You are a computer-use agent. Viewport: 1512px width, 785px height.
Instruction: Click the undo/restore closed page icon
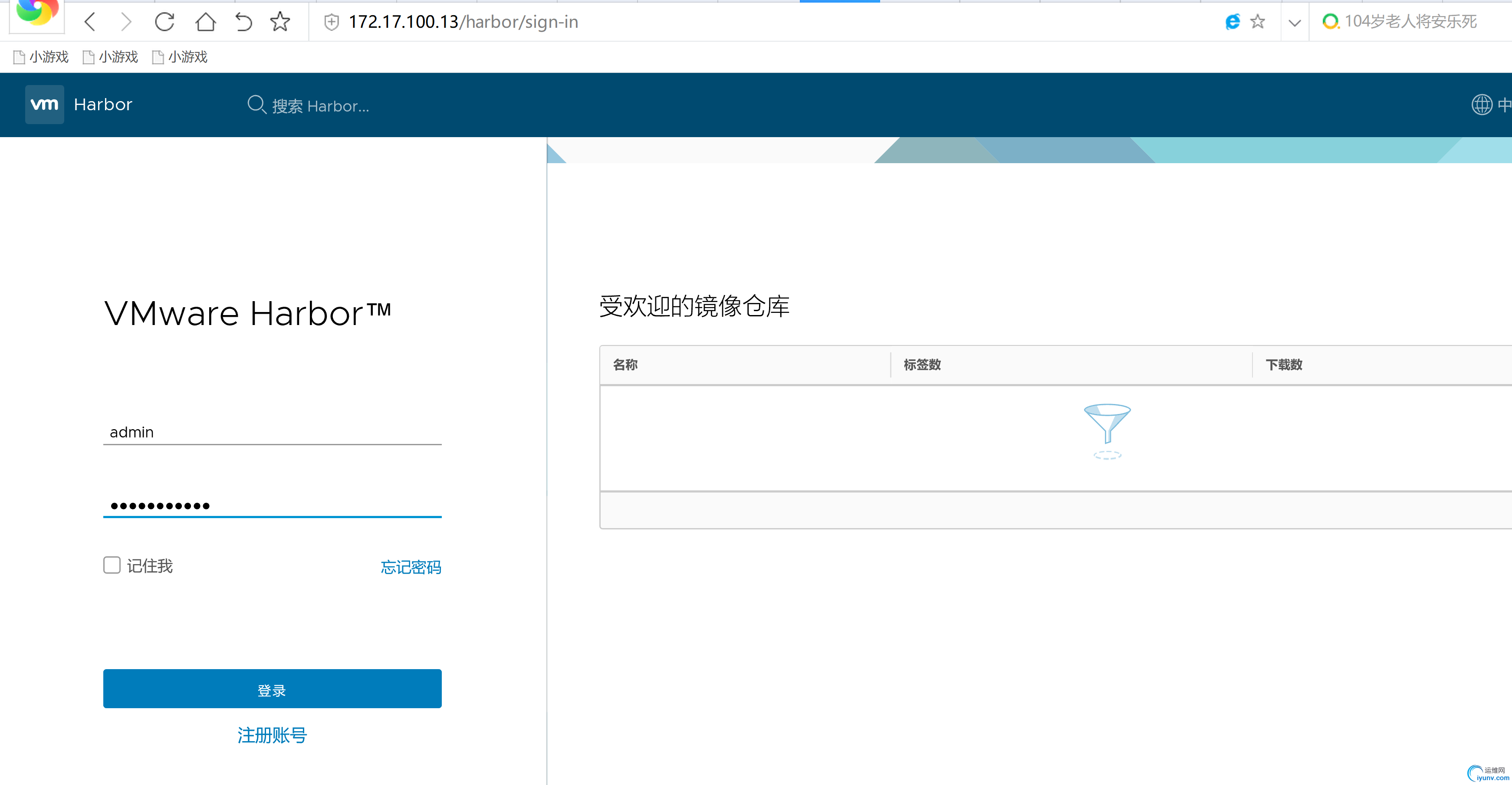click(x=243, y=22)
